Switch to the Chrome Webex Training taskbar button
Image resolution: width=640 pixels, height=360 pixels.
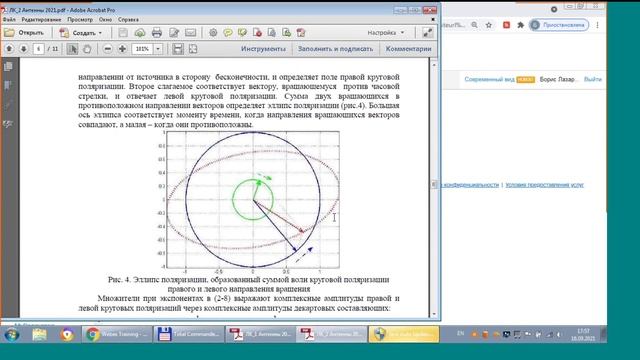[116, 334]
